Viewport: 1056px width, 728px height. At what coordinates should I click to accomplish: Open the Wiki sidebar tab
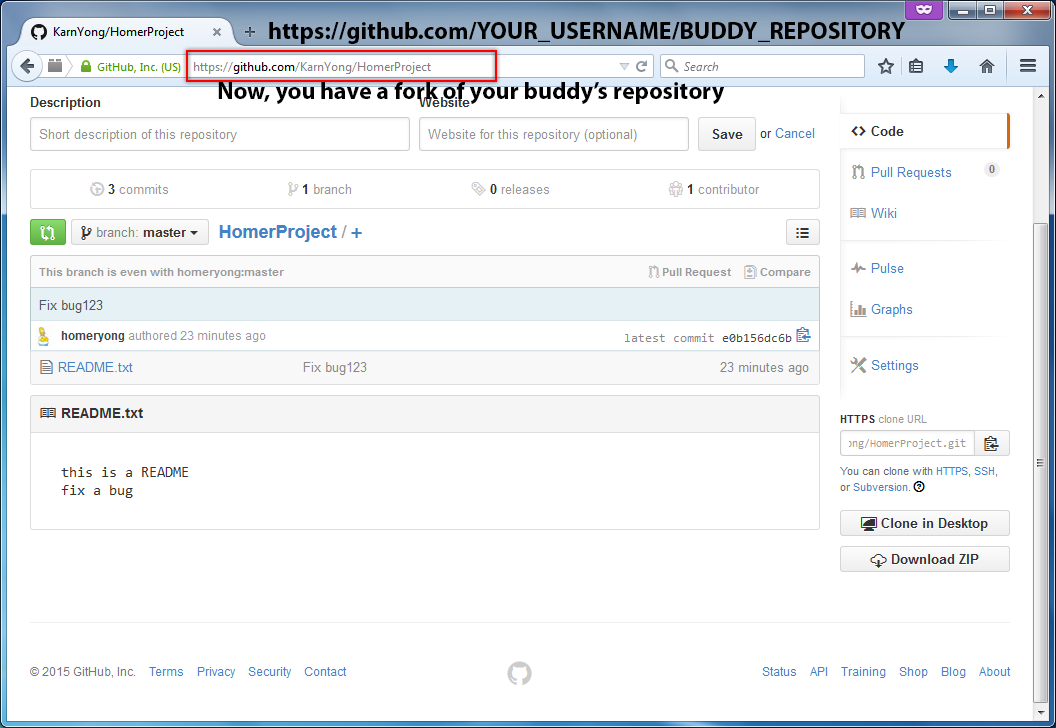coord(883,213)
